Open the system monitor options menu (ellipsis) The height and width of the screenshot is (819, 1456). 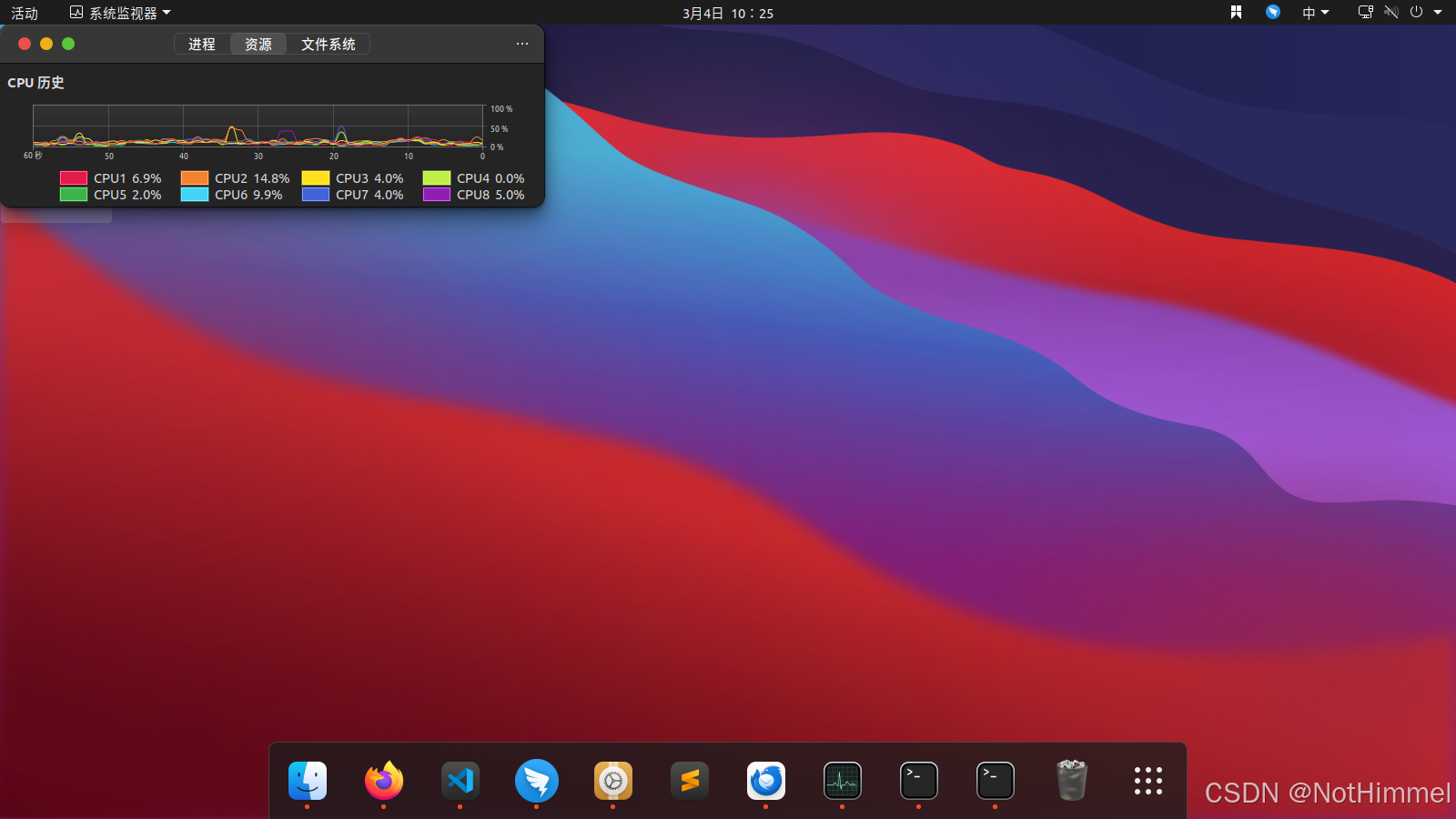(521, 44)
